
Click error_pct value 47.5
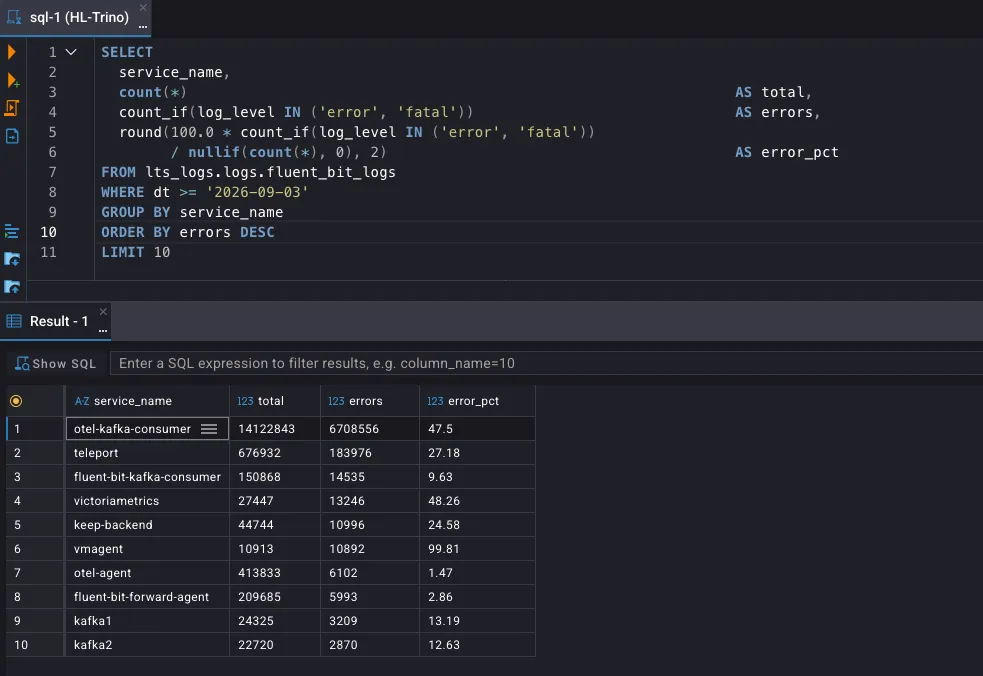pyautogui.click(x=477, y=429)
